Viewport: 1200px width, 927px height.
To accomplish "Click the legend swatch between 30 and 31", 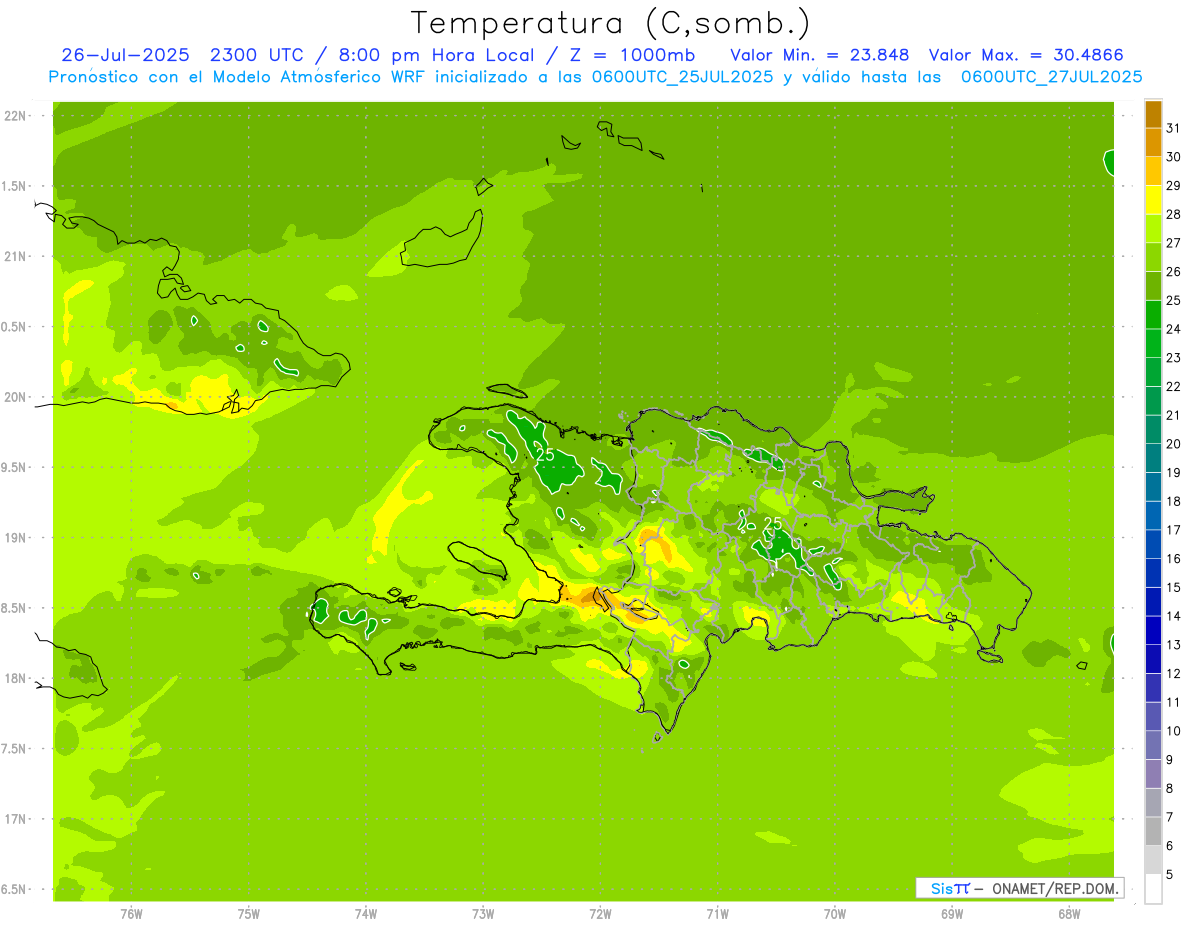I will click(x=1153, y=143).
